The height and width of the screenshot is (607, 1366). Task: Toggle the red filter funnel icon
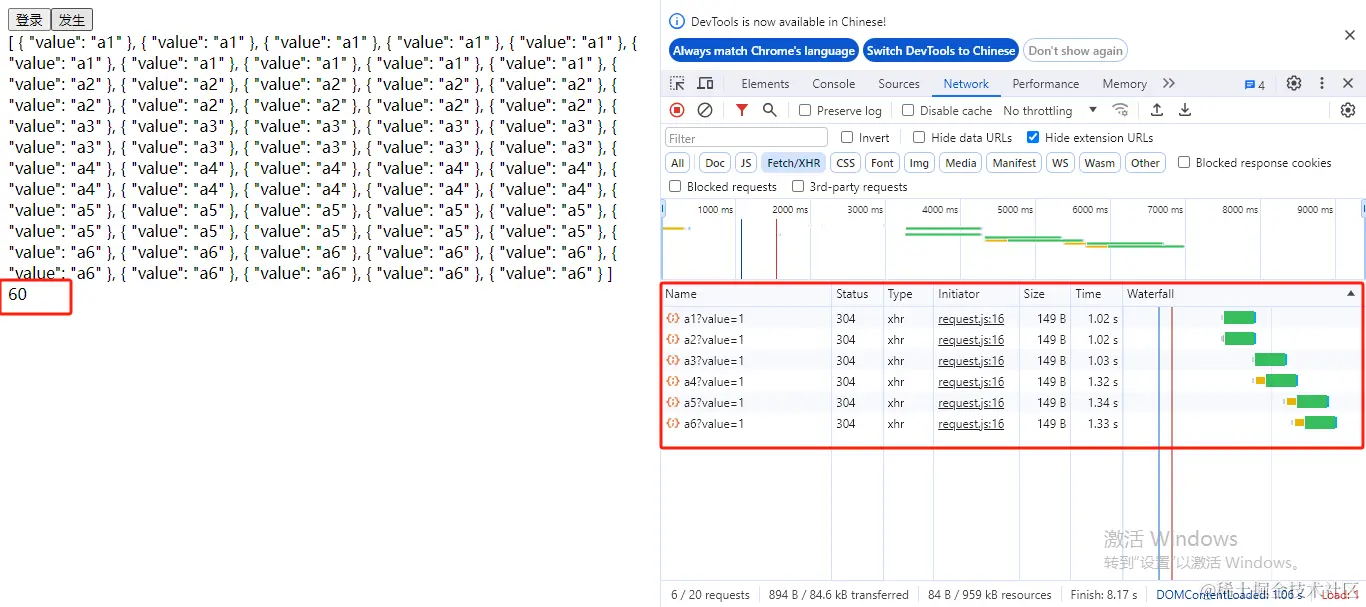[x=741, y=110]
